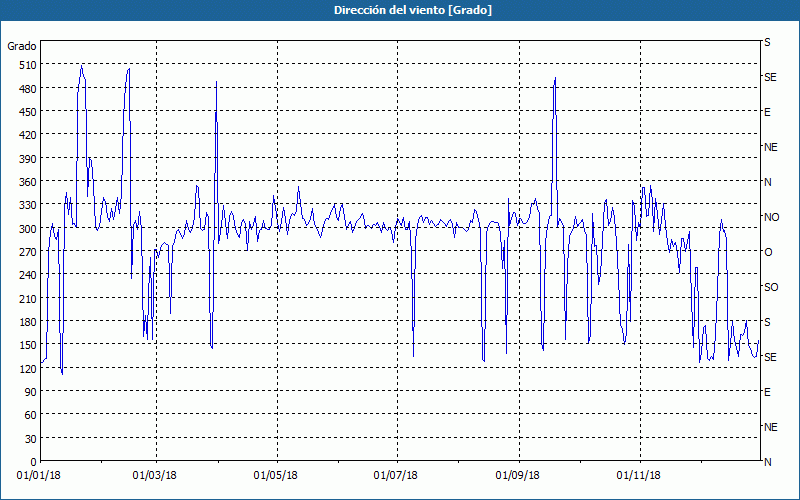The image size is (800, 500).
Task: Click the 'S' compass label at 180 degrees
Action: tap(767, 322)
